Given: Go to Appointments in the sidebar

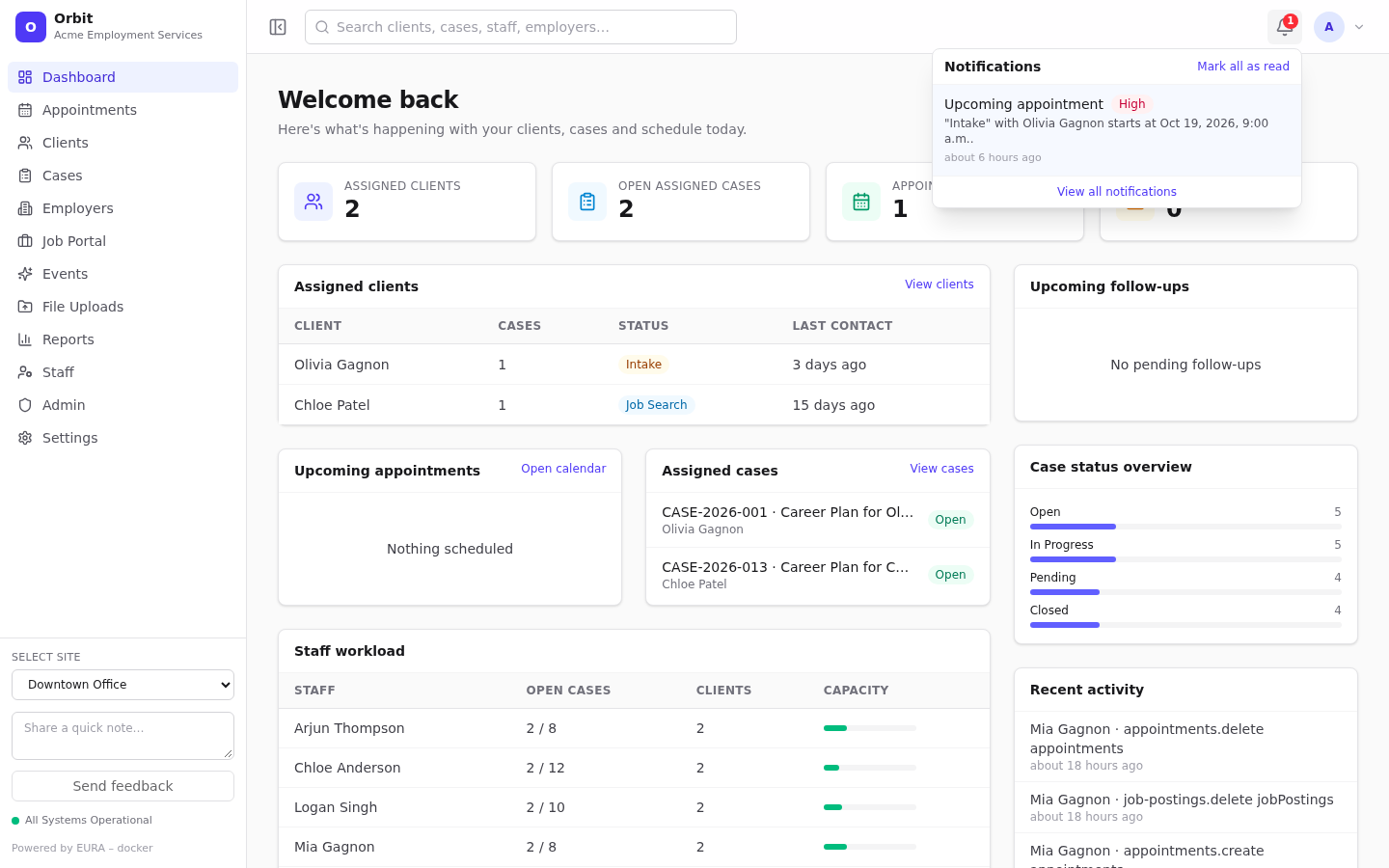Looking at the screenshot, I should click(x=123, y=110).
